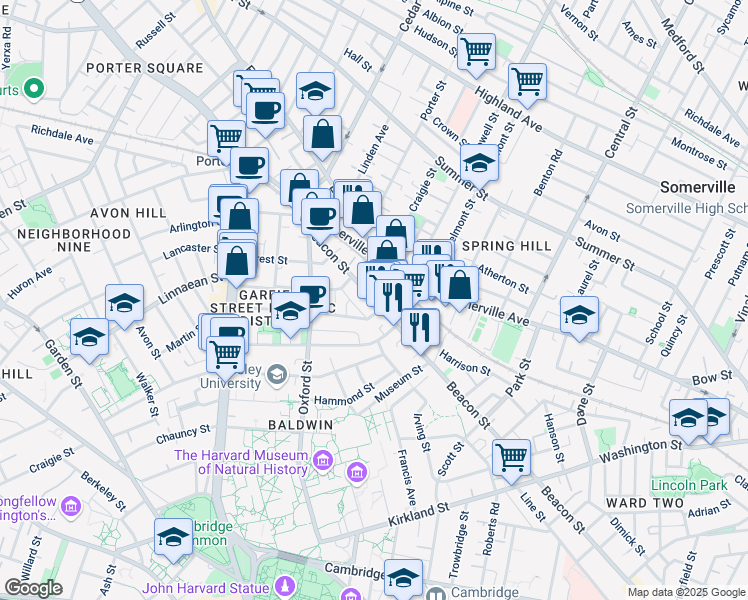Select the AVON HILL neighborhood label
Image resolution: width=748 pixels, height=600 pixels.
coord(128,213)
